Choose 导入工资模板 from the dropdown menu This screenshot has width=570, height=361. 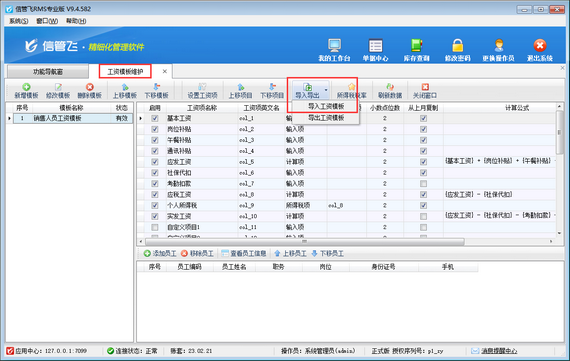(326, 106)
